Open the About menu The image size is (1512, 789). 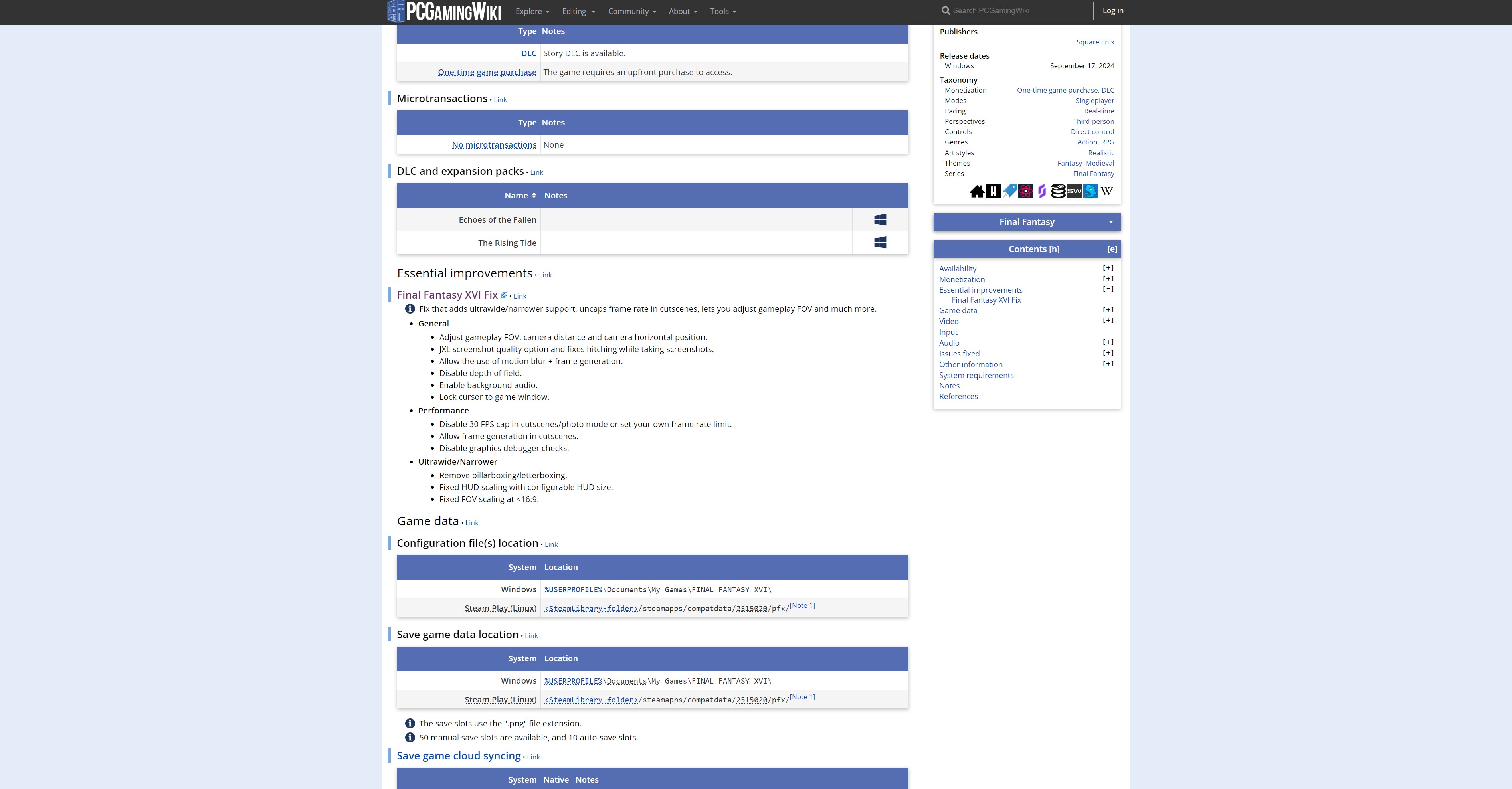click(x=683, y=11)
